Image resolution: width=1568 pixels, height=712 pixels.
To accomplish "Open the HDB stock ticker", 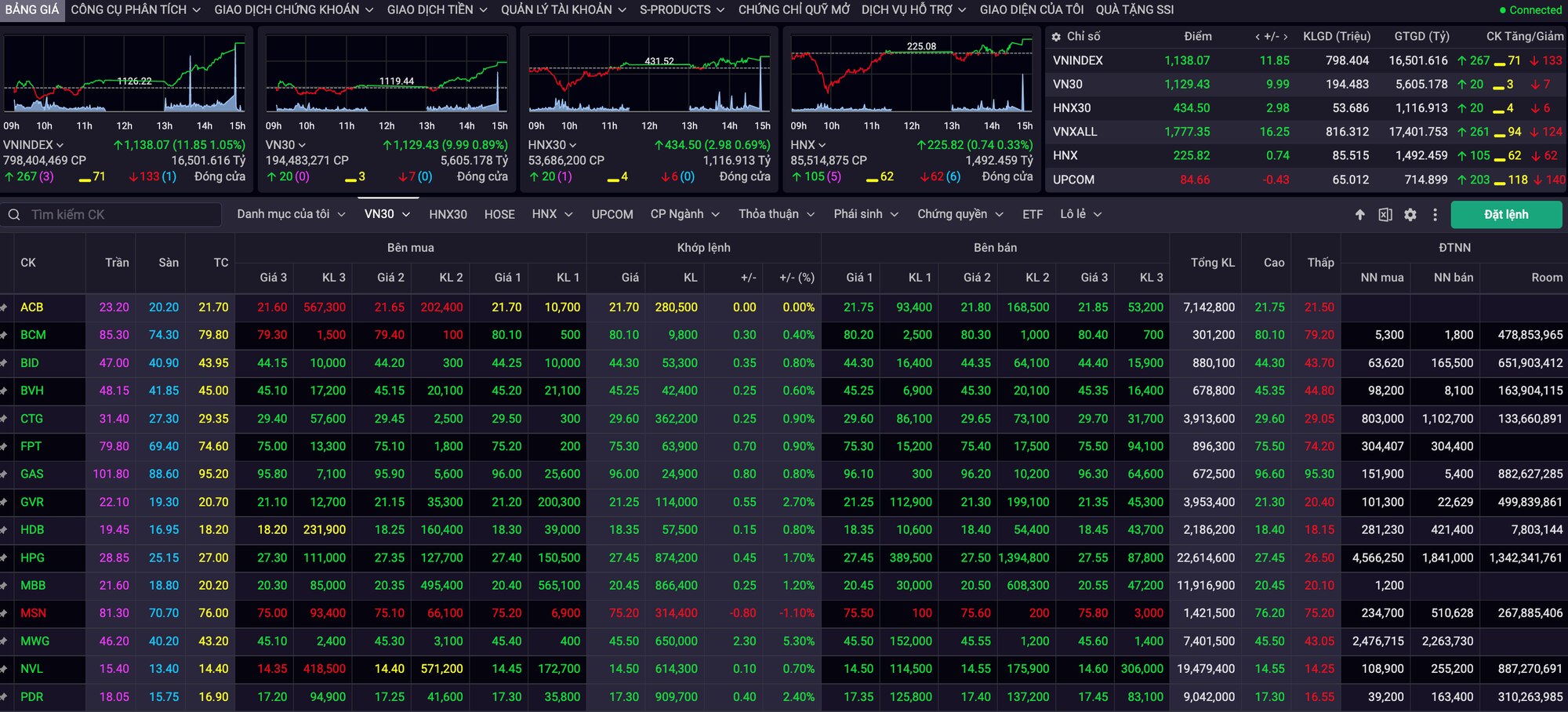I will coord(32,530).
